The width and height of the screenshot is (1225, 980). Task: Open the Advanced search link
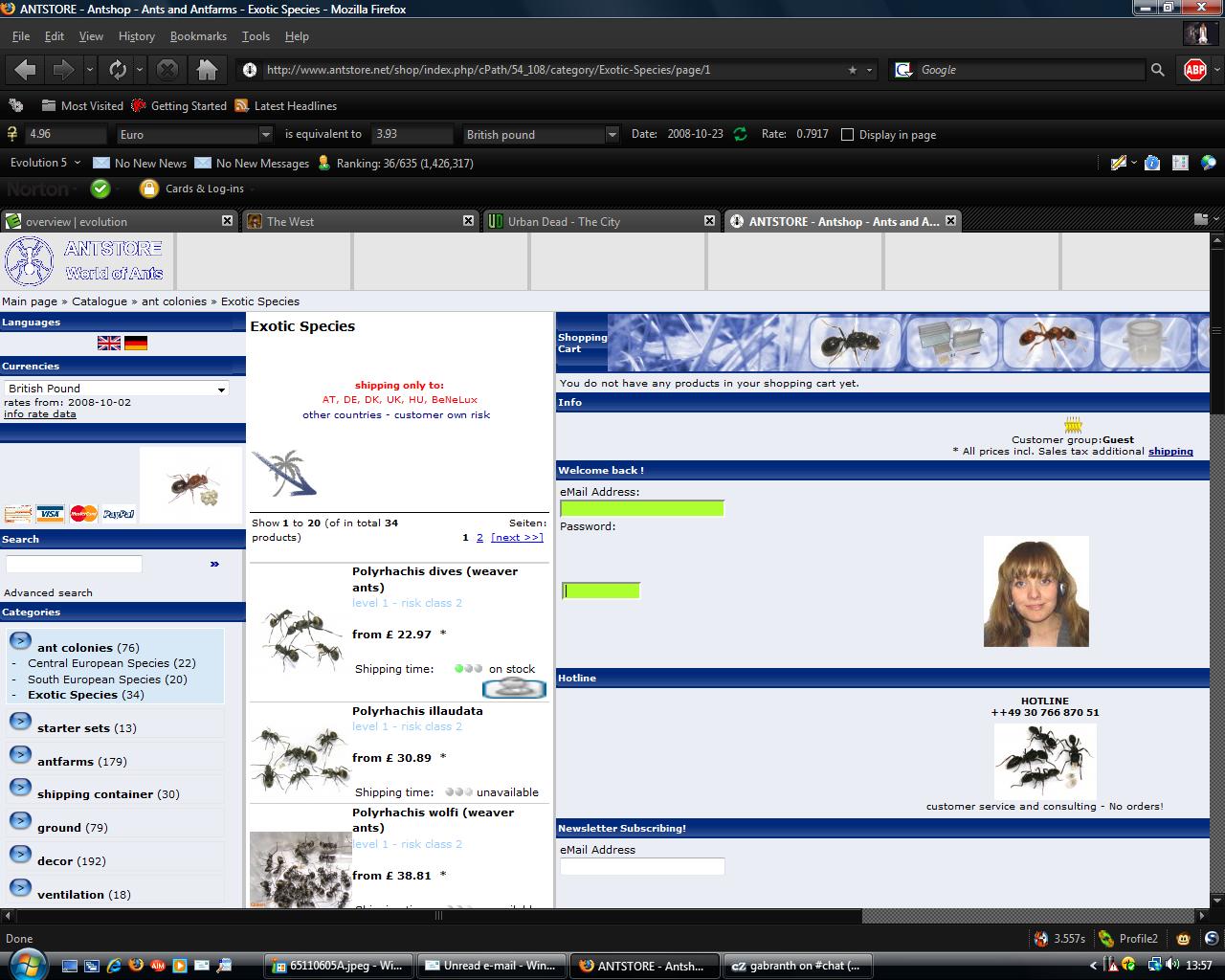click(x=48, y=592)
